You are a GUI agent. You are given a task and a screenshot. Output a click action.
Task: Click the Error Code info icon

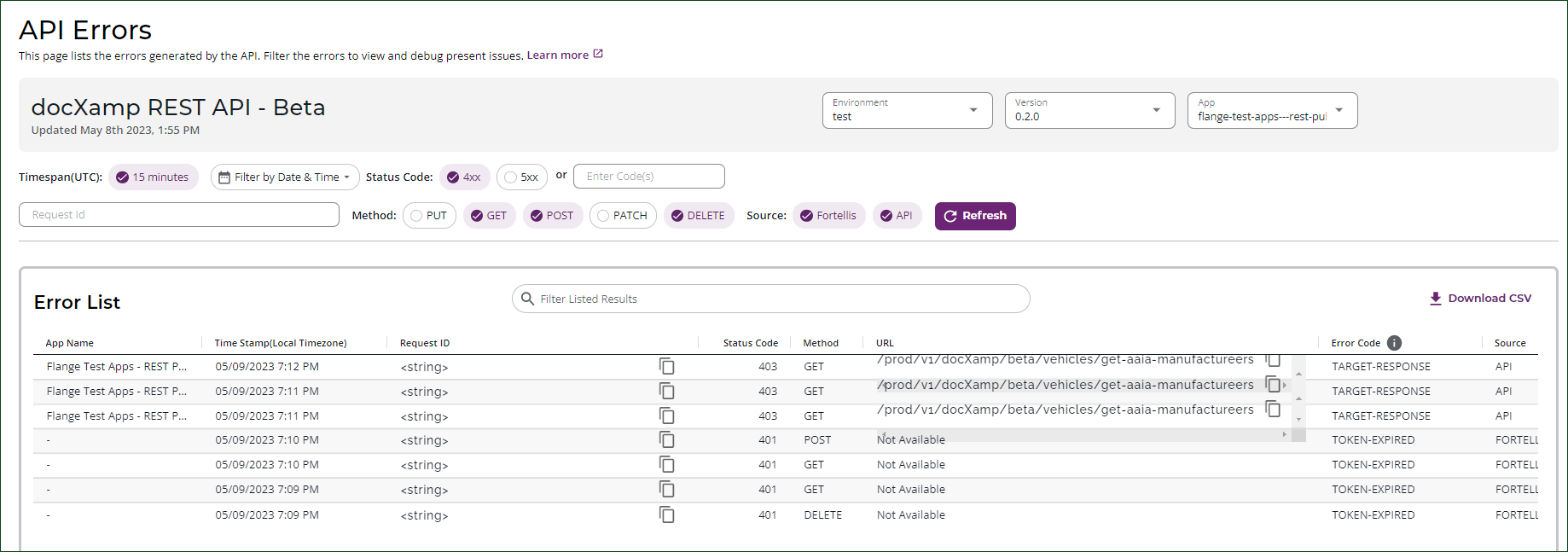(x=1394, y=343)
